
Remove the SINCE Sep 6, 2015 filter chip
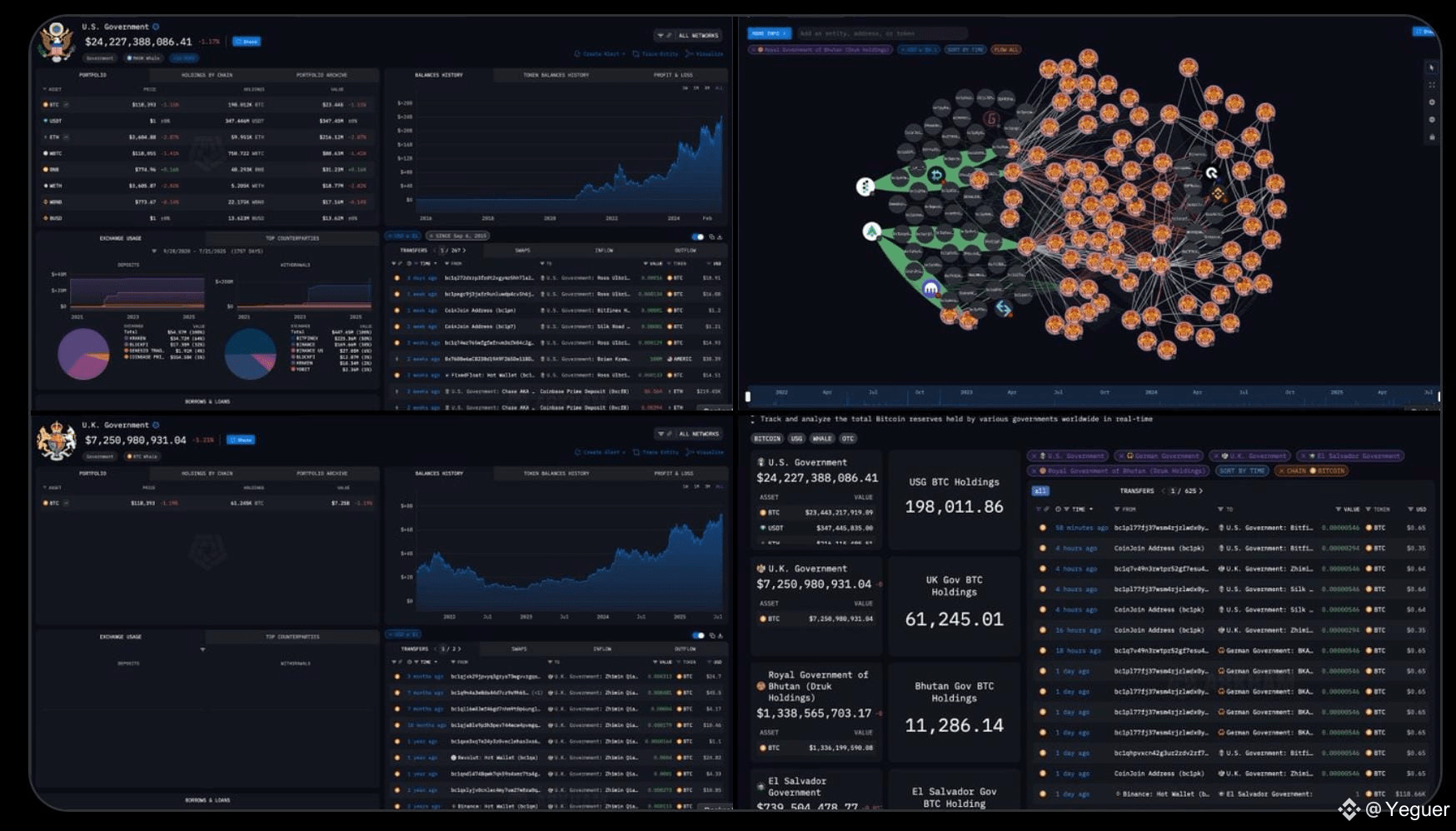point(431,236)
